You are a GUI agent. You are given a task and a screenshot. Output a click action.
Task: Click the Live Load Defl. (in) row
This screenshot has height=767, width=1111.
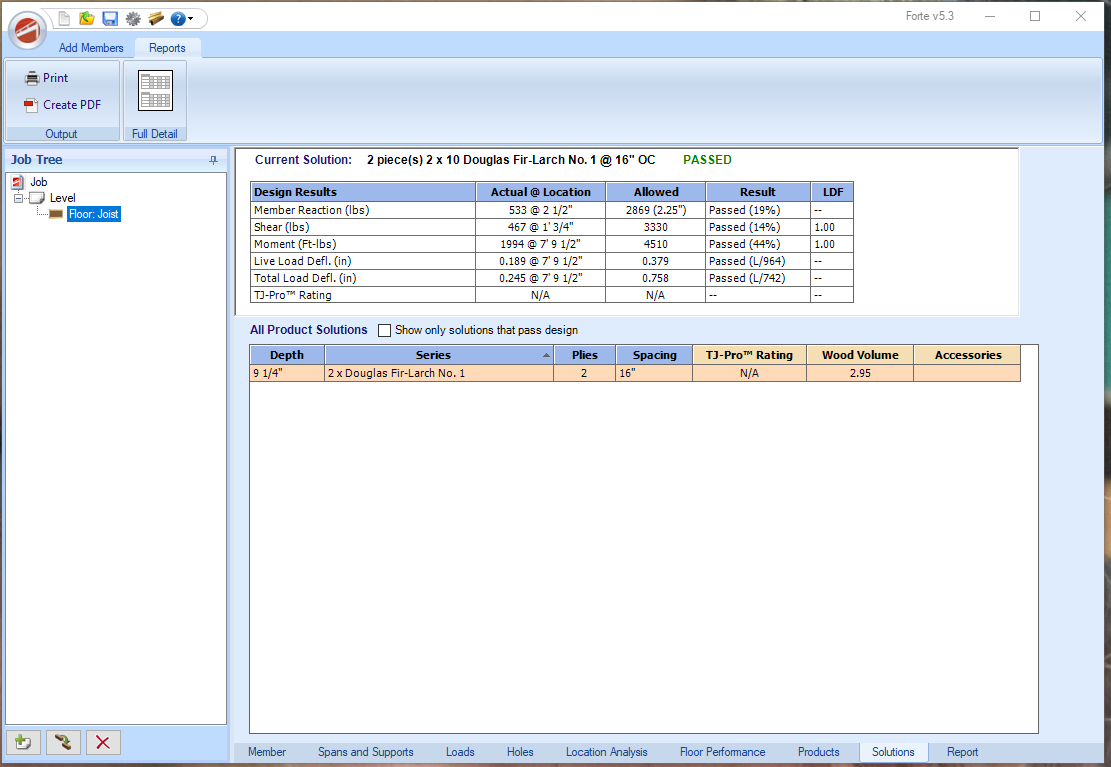pyautogui.click(x=552, y=261)
